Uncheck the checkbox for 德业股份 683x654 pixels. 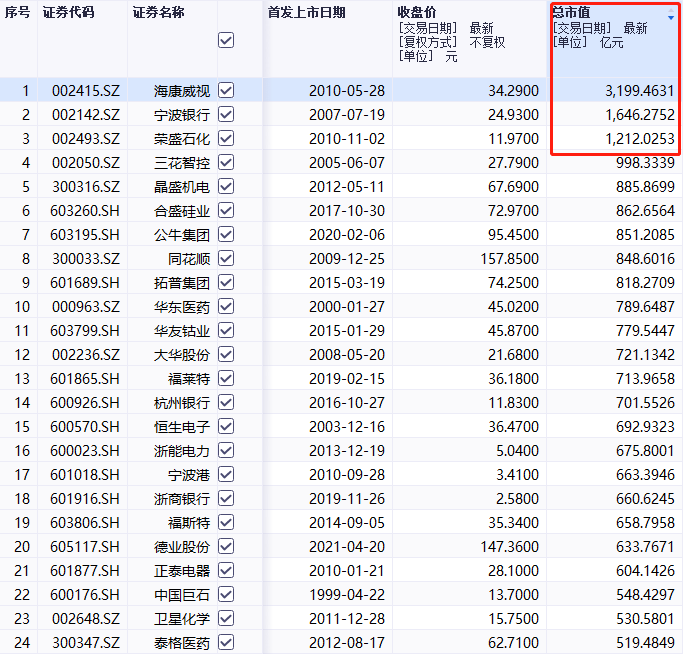226,546
